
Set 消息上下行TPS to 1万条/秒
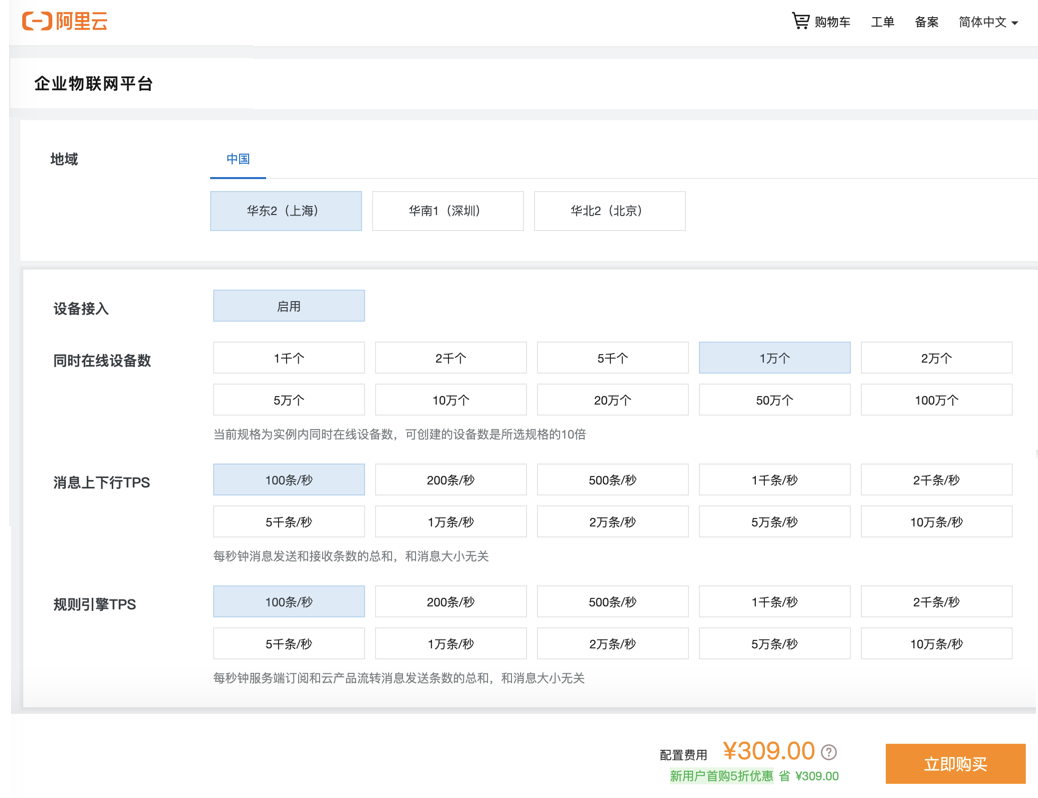pyautogui.click(x=451, y=522)
